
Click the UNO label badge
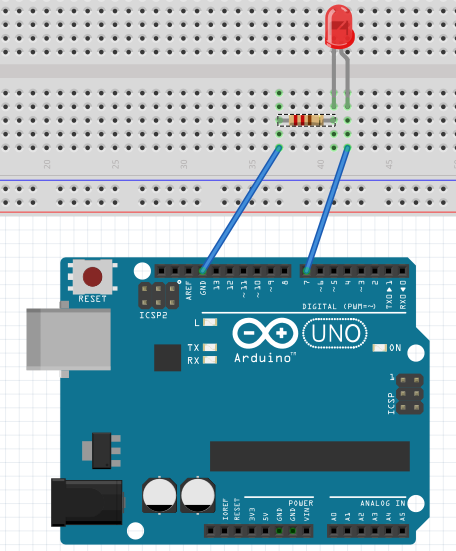point(335,333)
